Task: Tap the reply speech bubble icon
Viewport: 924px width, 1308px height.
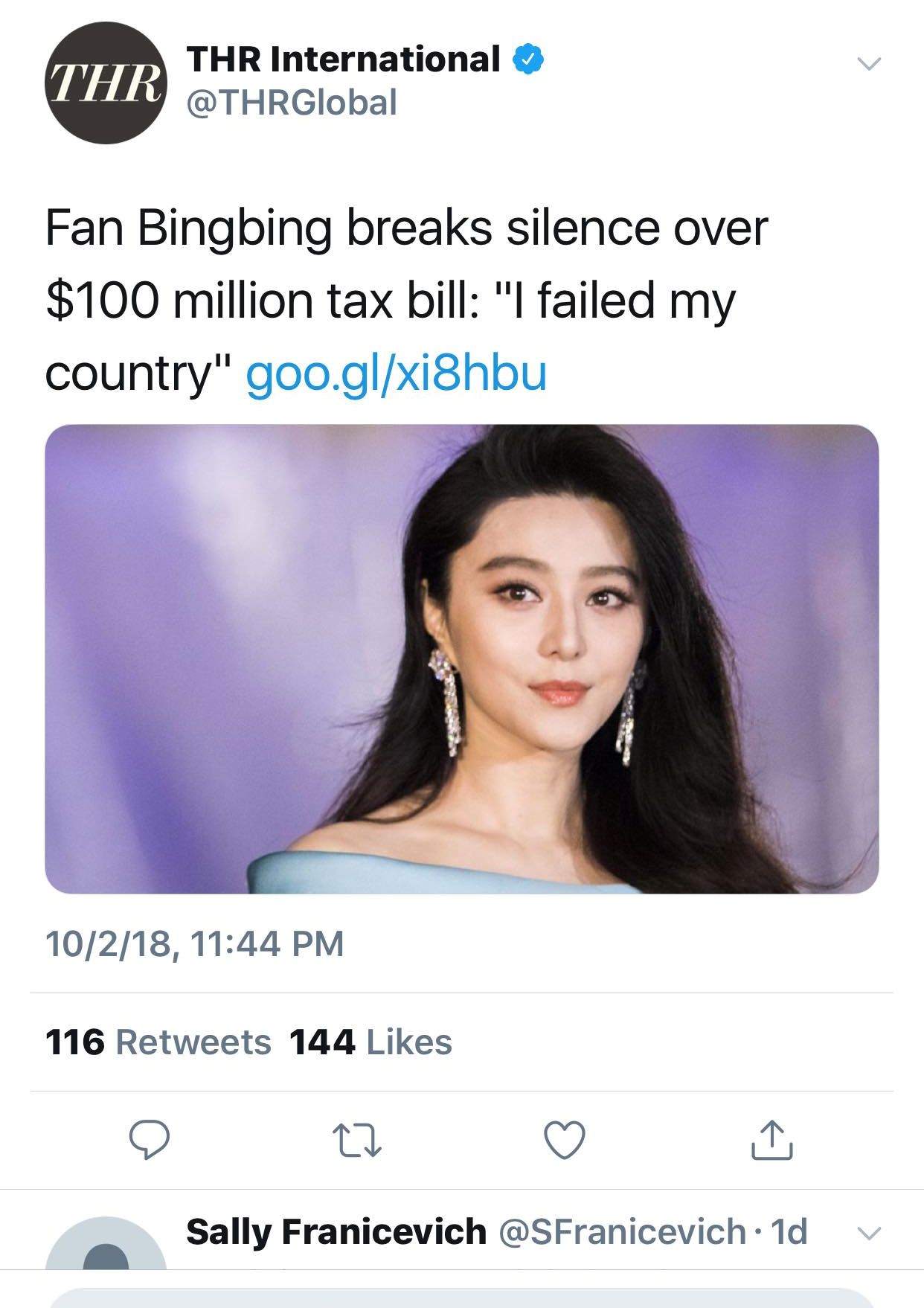Action: 150,1140
